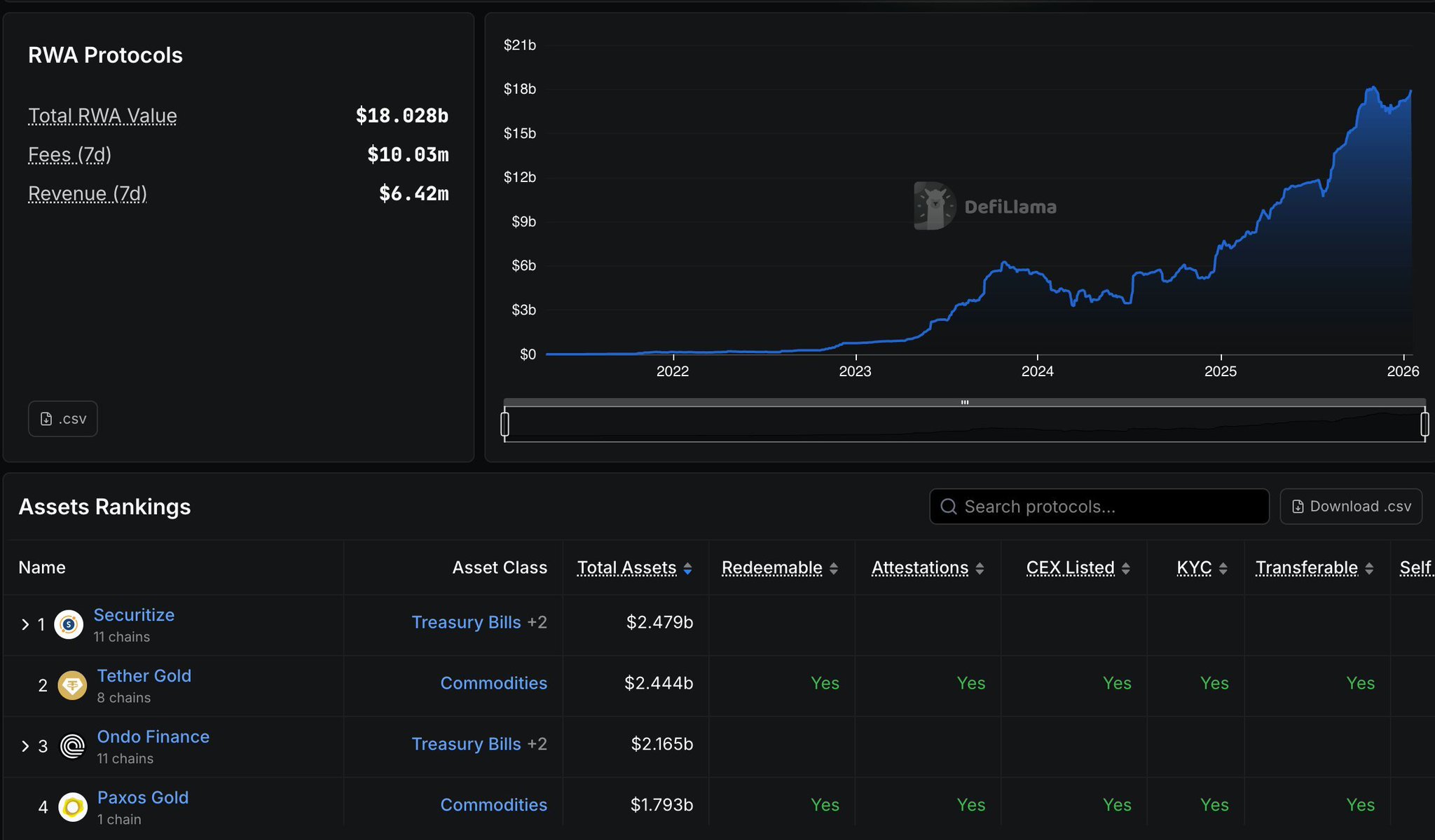The width and height of the screenshot is (1435, 840).
Task: Click the Paxos Gold logo icon
Action: click(x=72, y=807)
